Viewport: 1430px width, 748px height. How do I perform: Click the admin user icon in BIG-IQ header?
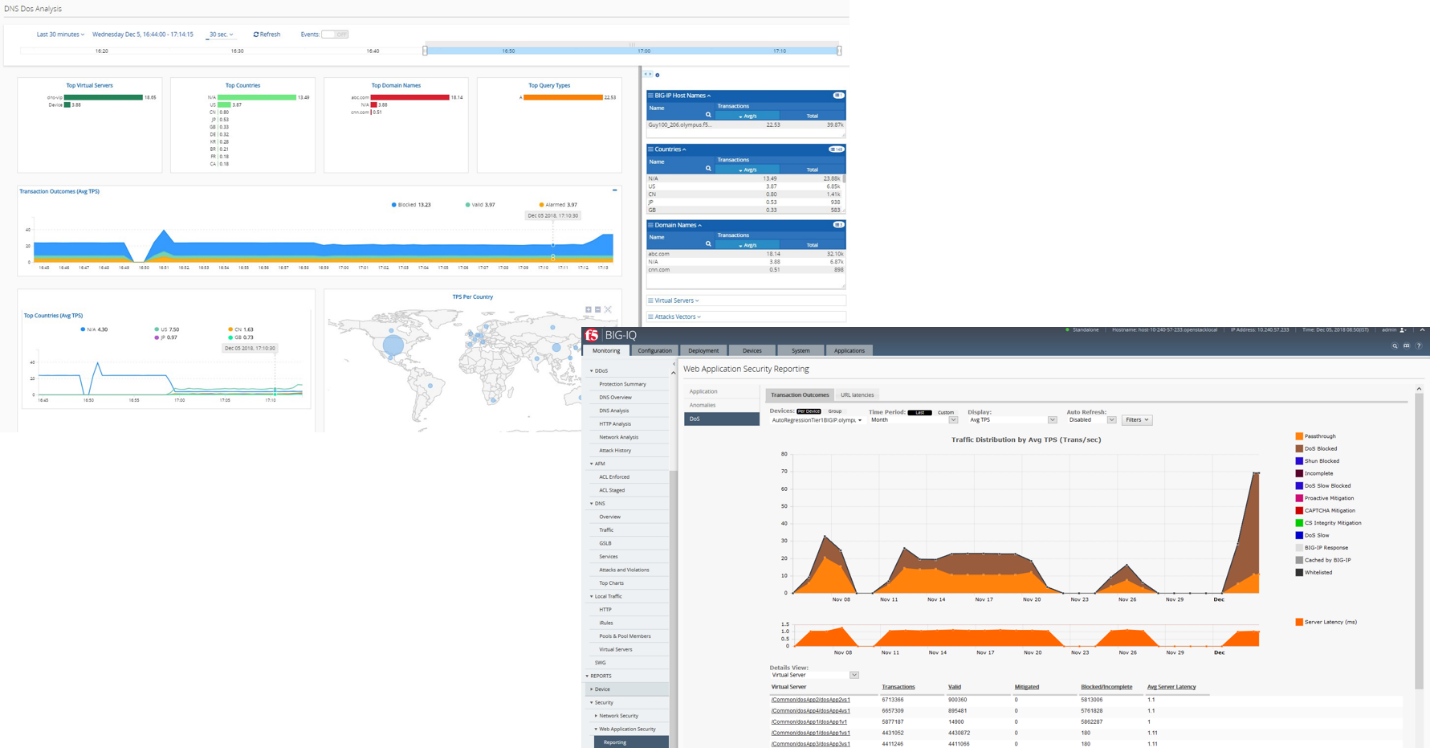point(1405,329)
